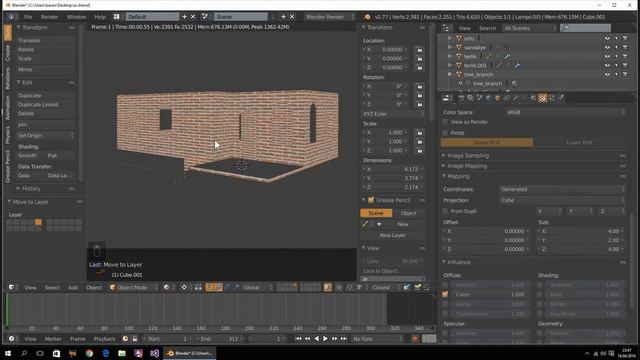Open the Projection Cube dropdown
This screenshot has height=360, width=640.
point(562,200)
